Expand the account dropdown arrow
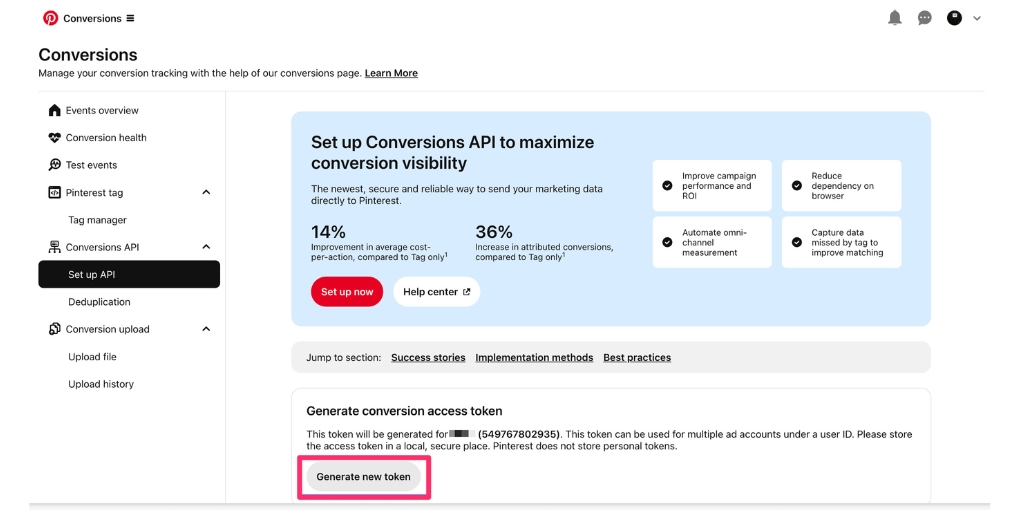The width and height of the screenshot is (1020, 510). tap(977, 18)
